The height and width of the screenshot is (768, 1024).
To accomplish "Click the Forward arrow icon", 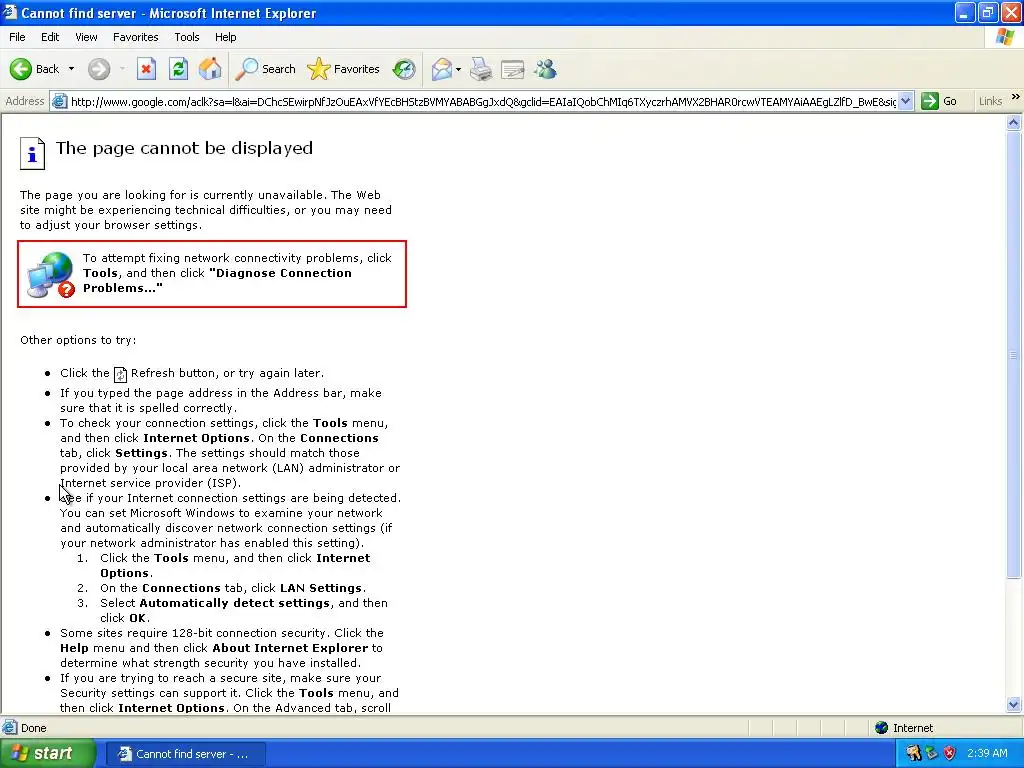I will 99,69.
